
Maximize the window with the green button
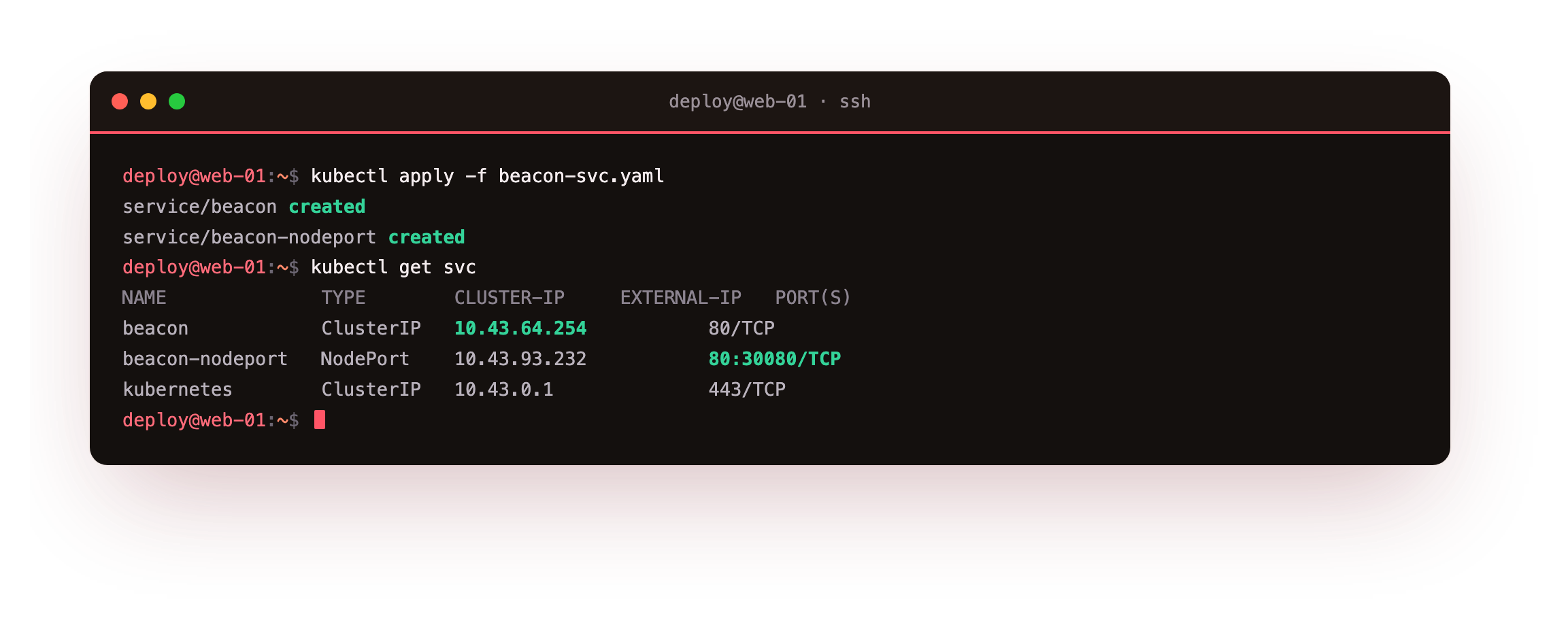point(177,101)
